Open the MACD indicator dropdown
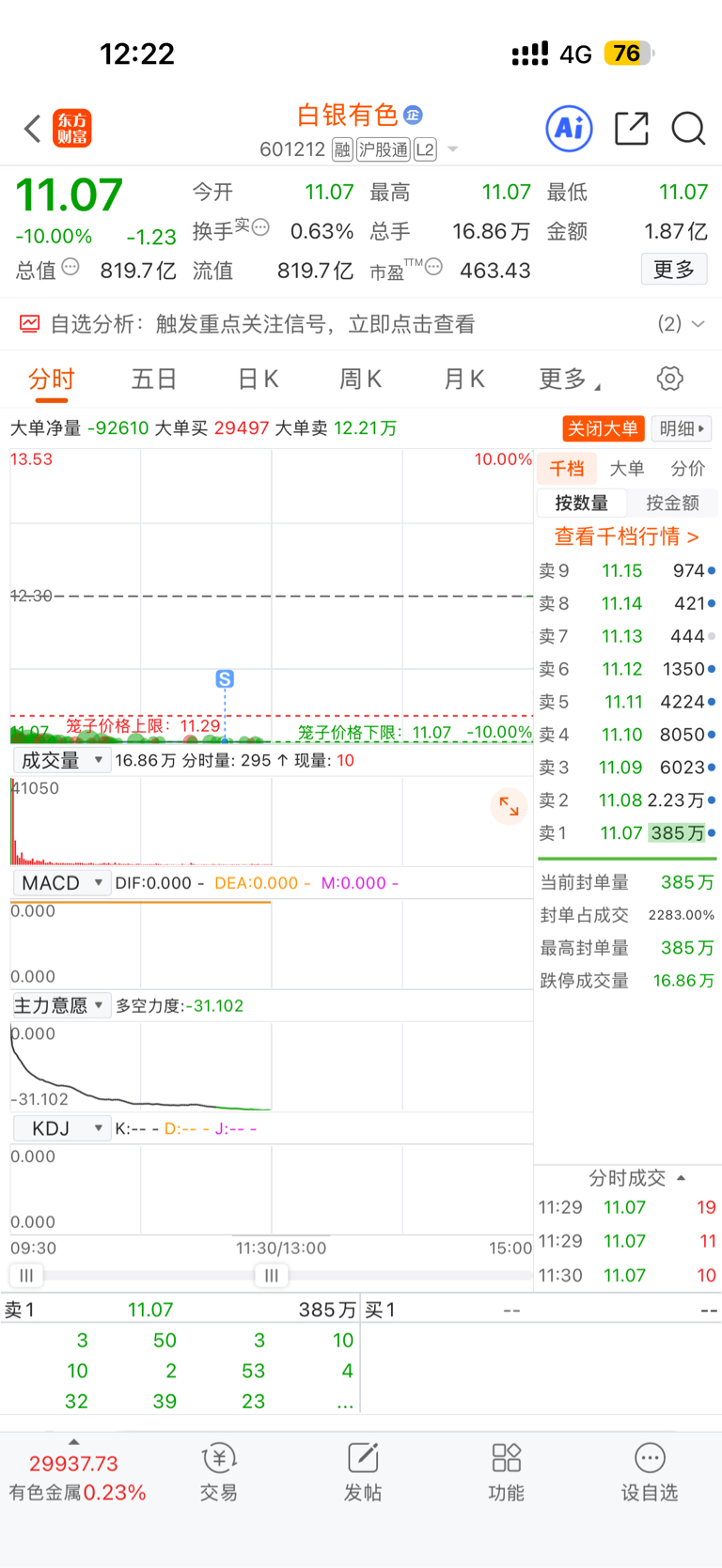This screenshot has height=1568, width=722. click(x=62, y=883)
